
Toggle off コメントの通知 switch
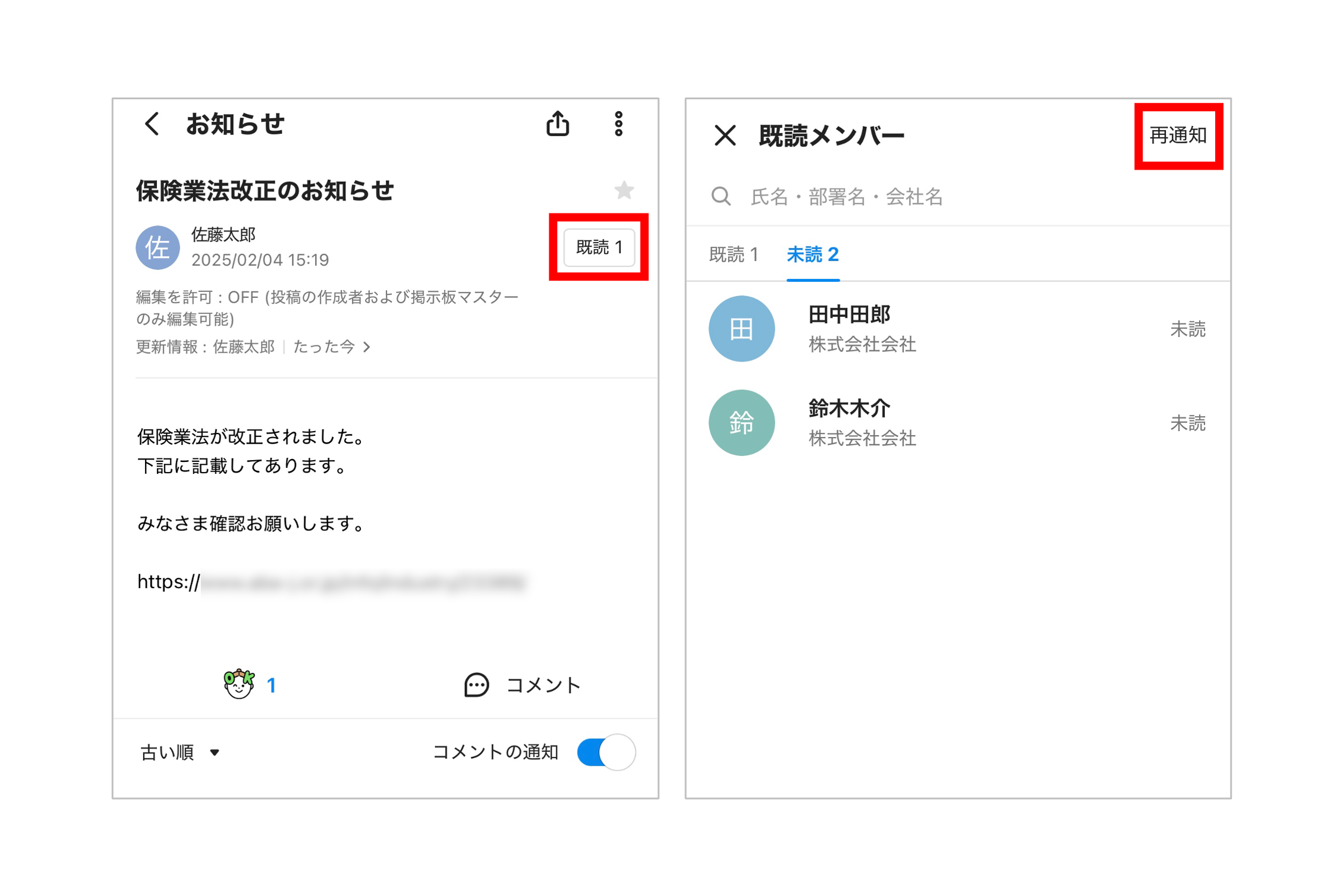point(606,752)
